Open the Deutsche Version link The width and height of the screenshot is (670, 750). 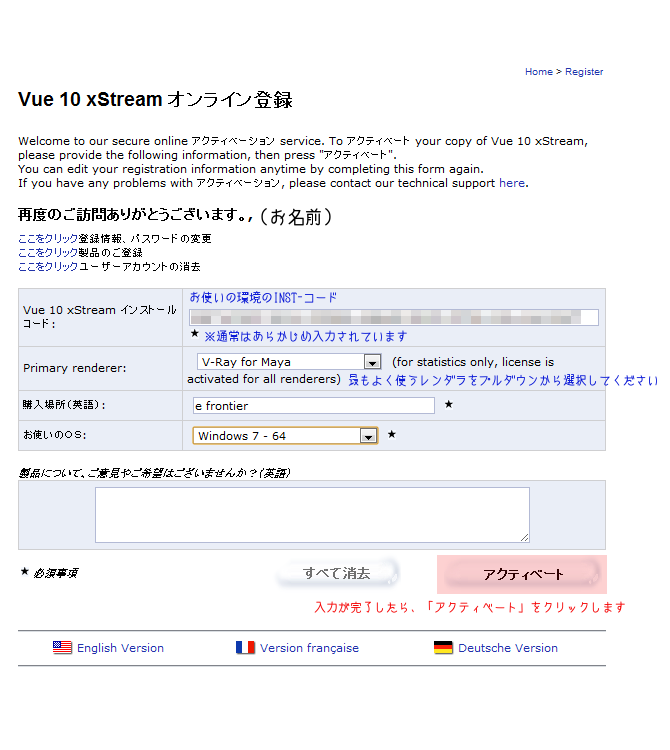click(x=508, y=648)
